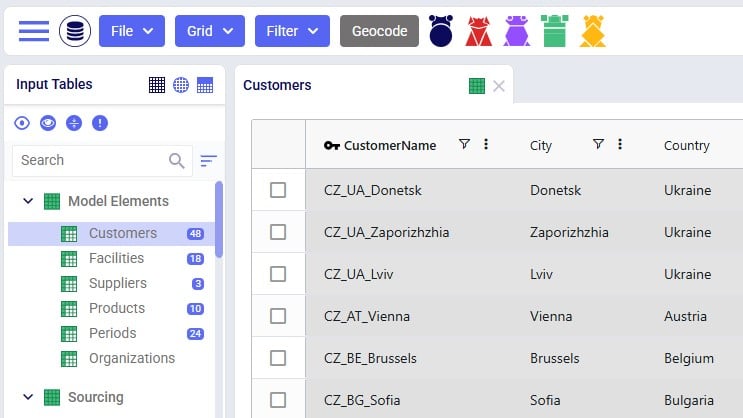The height and width of the screenshot is (418, 743).
Task: Open the Grid dropdown button
Action: 209,31
